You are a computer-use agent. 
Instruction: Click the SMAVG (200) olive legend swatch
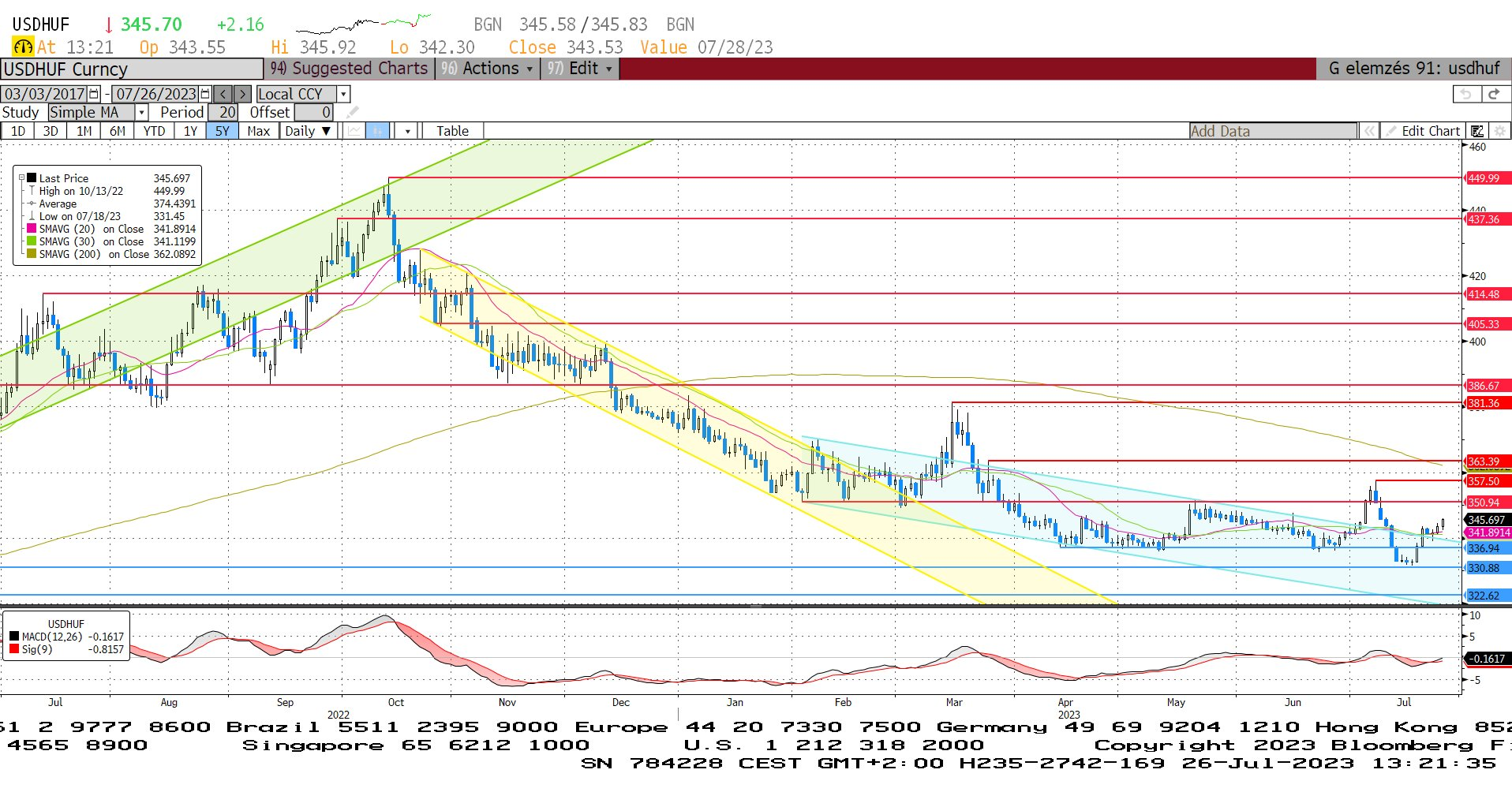click(32, 254)
